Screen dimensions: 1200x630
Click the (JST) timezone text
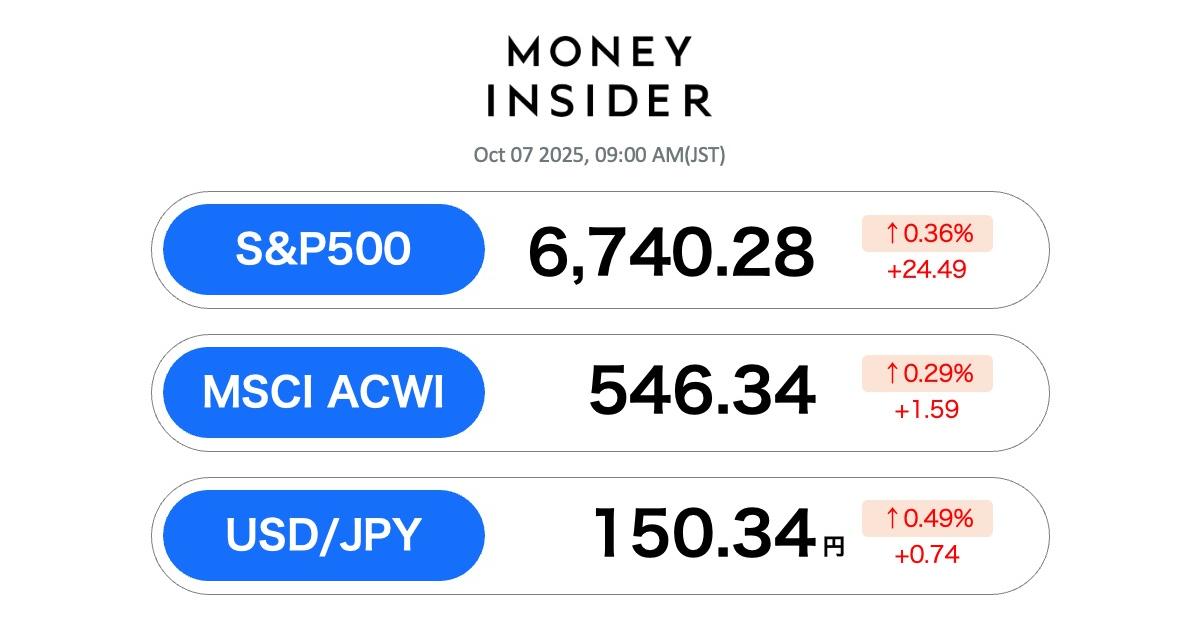pyautogui.click(x=704, y=155)
